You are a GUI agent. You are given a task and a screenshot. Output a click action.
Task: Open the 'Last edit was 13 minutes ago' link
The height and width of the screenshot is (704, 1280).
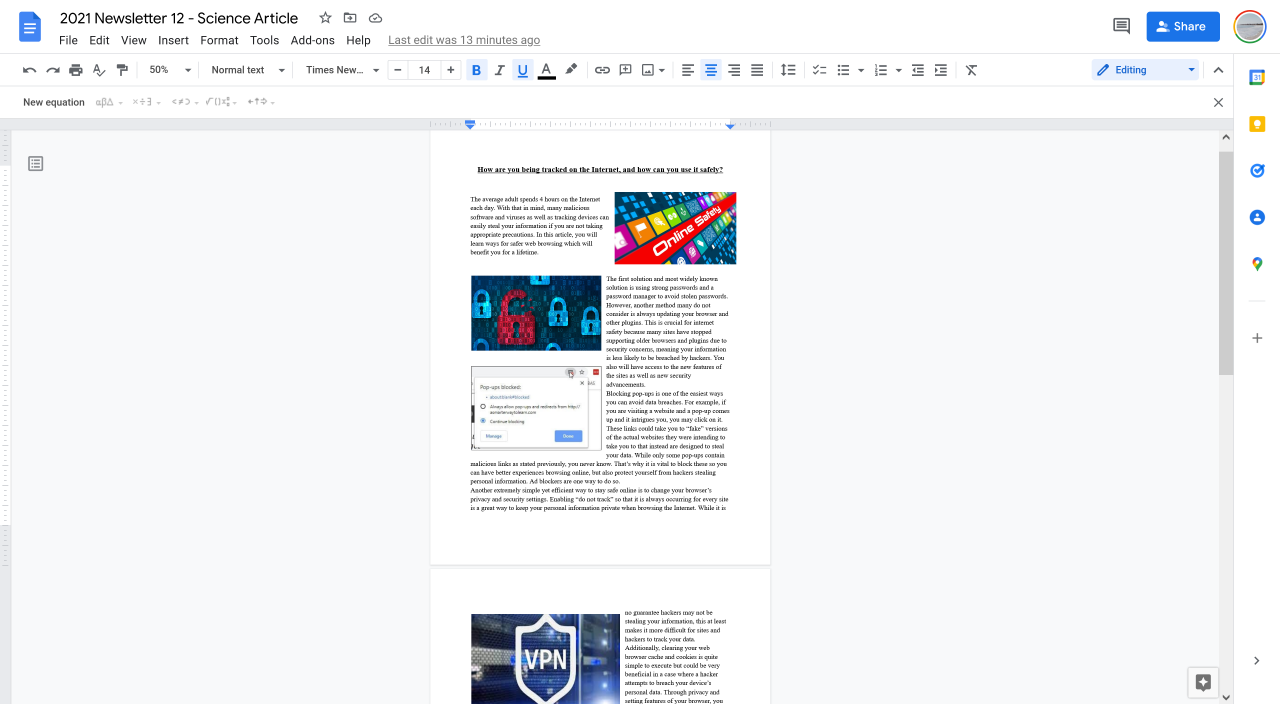pyautogui.click(x=463, y=40)
